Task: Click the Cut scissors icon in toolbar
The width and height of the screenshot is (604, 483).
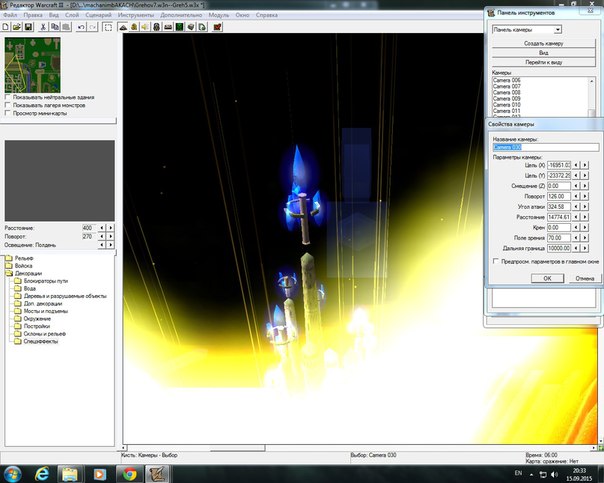Action: (x=43, y=28)
